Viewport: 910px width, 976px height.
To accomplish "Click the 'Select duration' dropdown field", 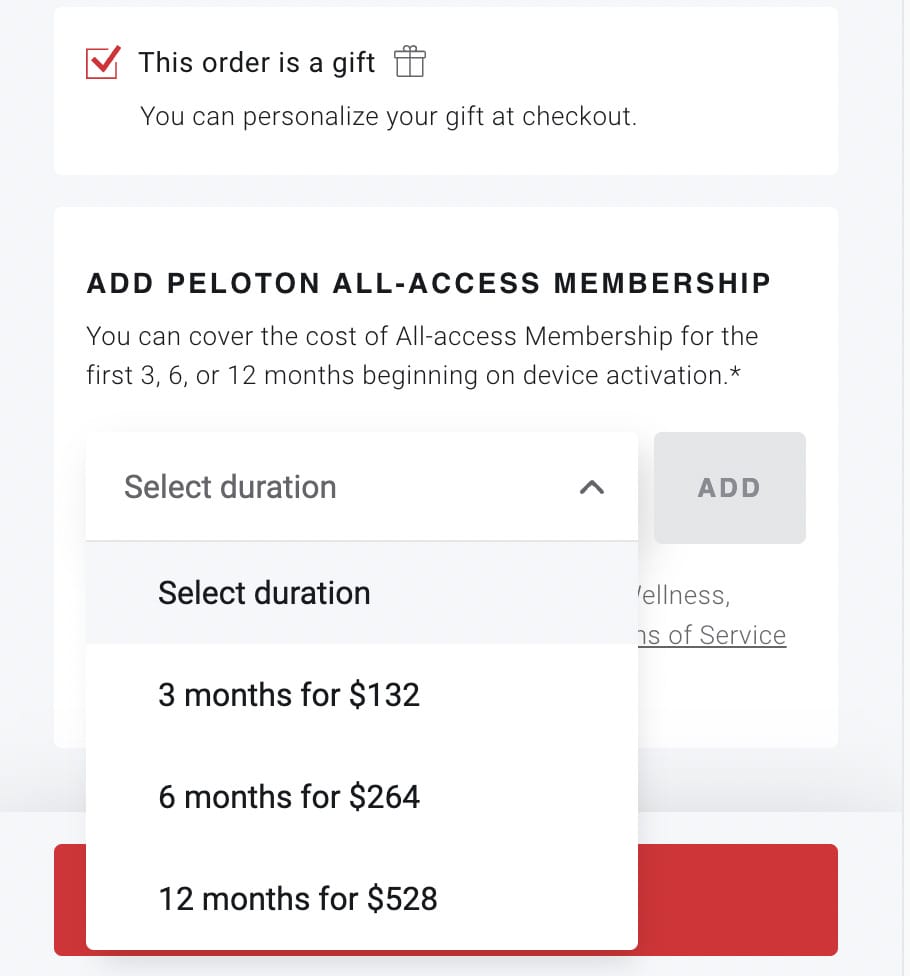I will [362, 487].
